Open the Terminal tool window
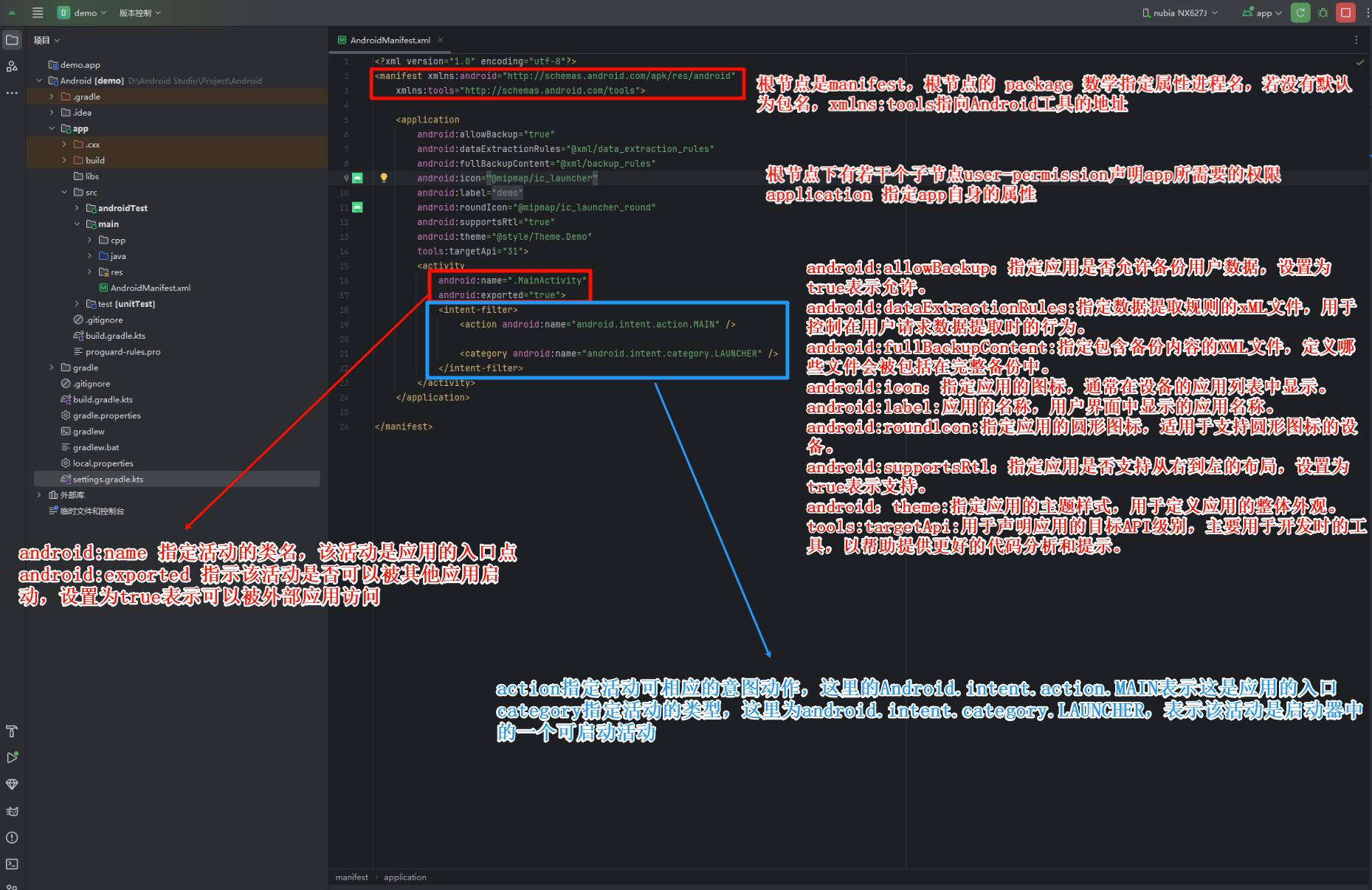 (12, 863)
